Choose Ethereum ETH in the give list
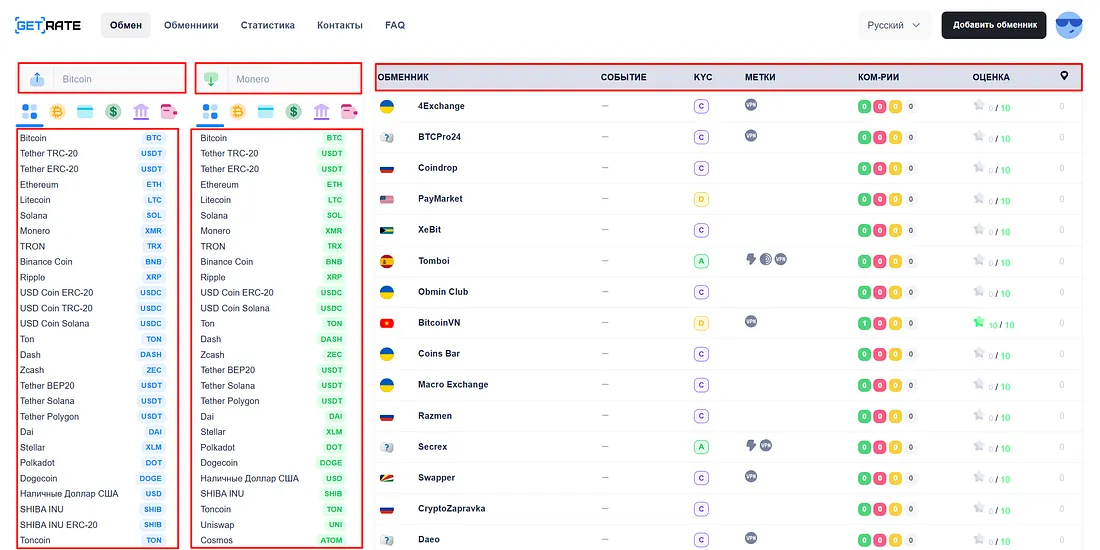Image resolution: width=1100 pixels, height=550 pixels. pos(93,185)
